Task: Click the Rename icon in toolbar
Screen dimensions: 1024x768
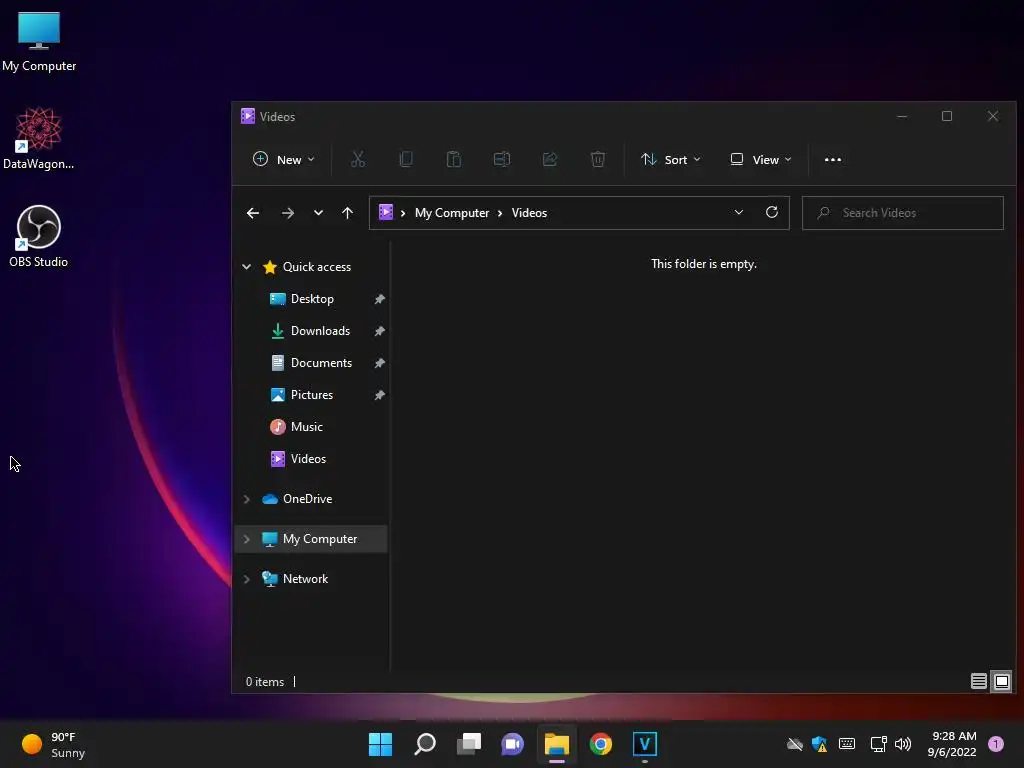Action: coord(502,159)
